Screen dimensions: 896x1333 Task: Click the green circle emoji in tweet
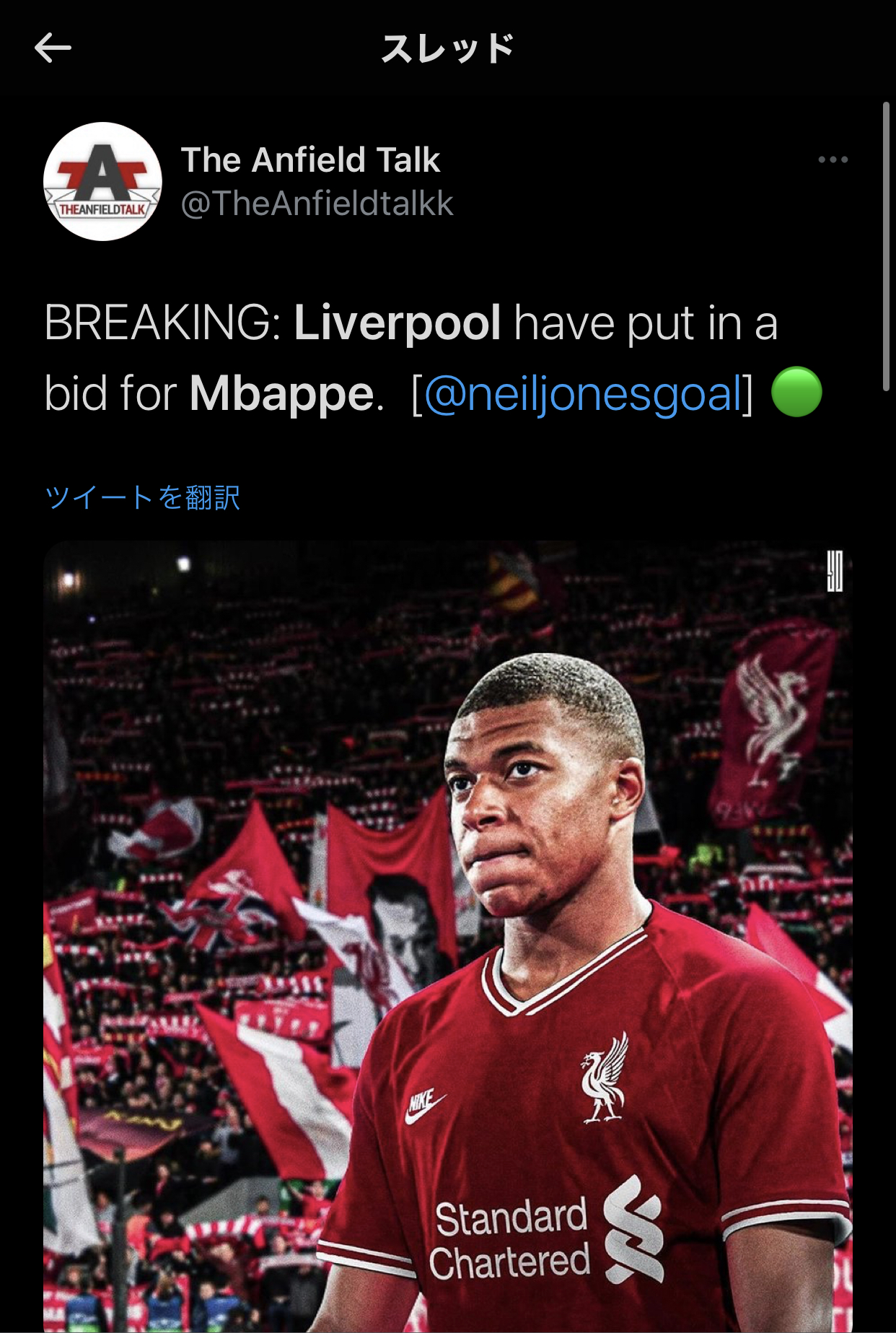796,392
